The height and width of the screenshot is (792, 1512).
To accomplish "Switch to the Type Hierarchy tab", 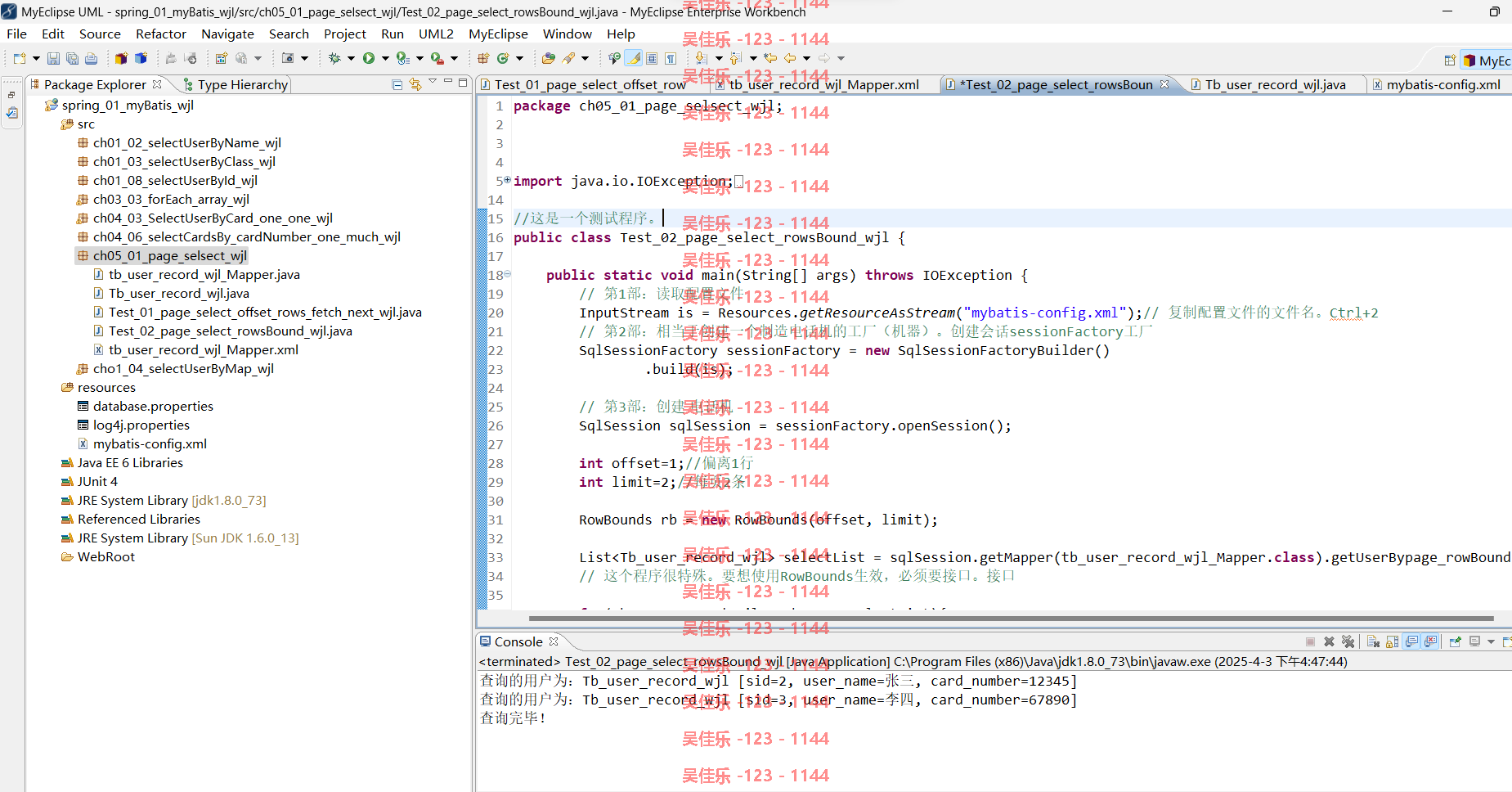I will (x=236, y=84).
